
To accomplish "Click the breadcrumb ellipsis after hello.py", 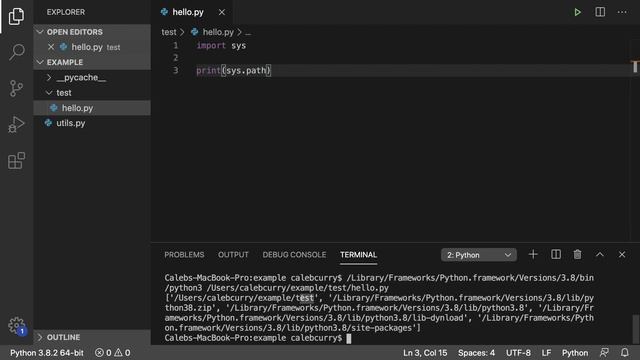I will click(248, 32).
